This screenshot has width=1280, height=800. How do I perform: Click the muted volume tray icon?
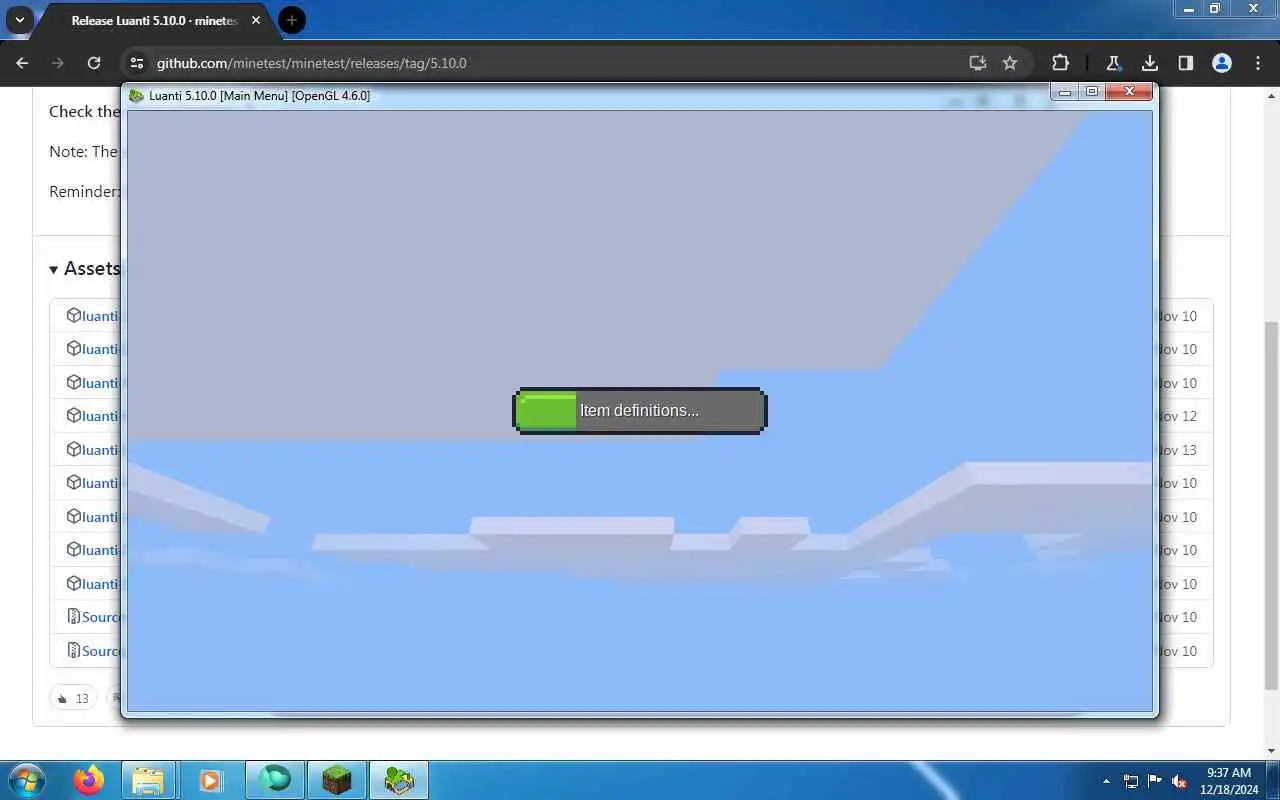tap(1180, 781)
